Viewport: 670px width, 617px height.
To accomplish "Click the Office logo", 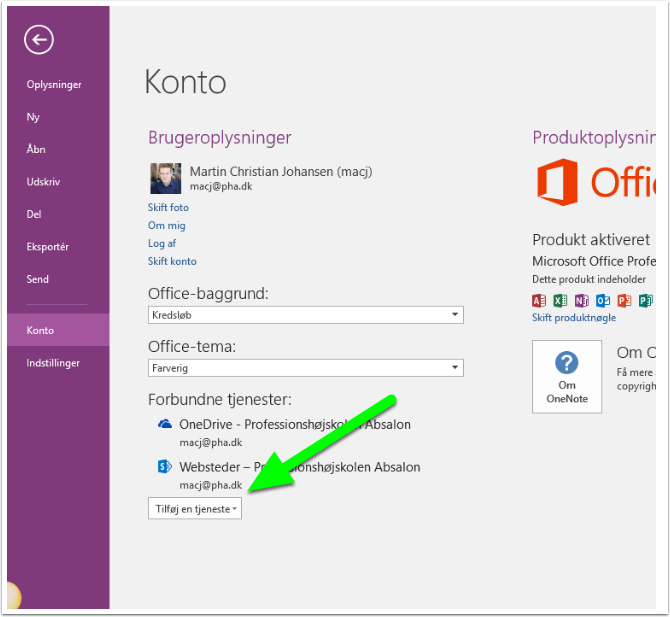I will (596, 182).
